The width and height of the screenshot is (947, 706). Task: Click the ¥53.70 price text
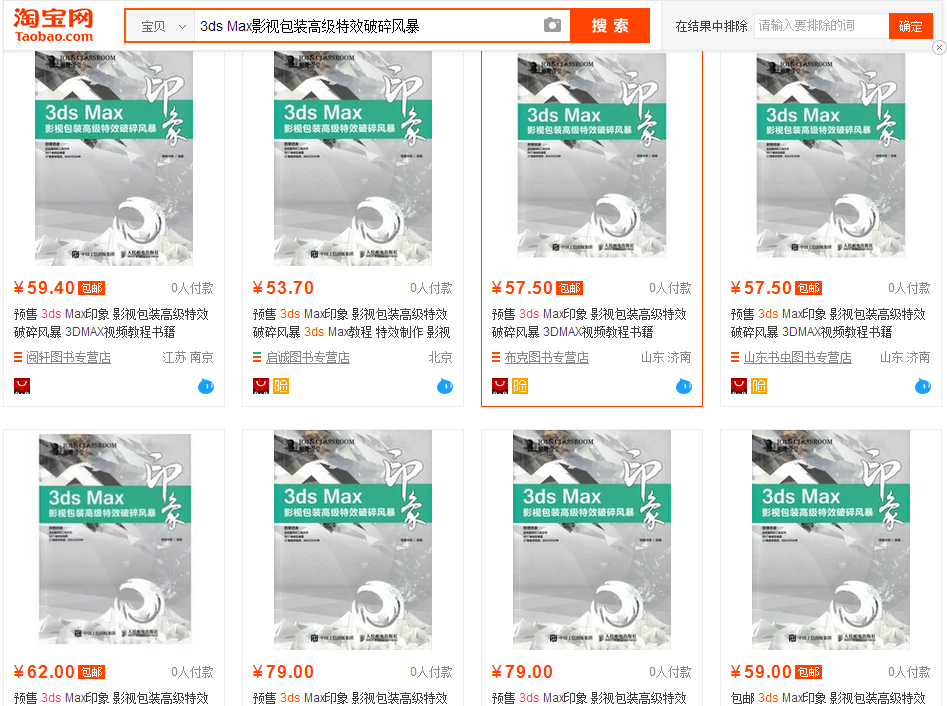point(283,288)
